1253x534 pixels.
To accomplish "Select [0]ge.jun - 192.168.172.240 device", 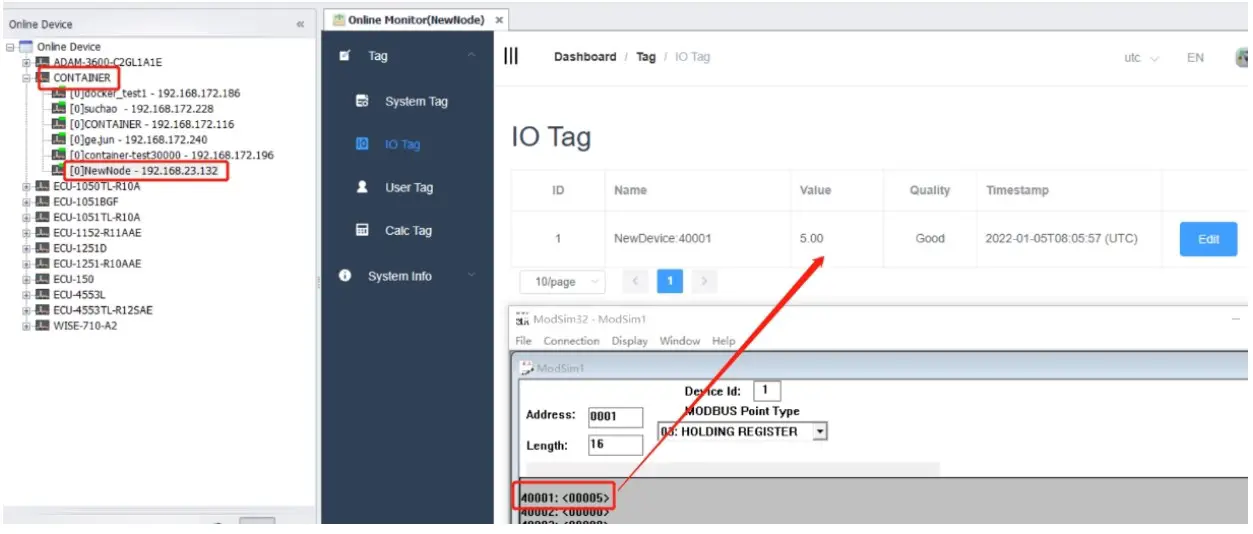I will [x=138, y=140].
